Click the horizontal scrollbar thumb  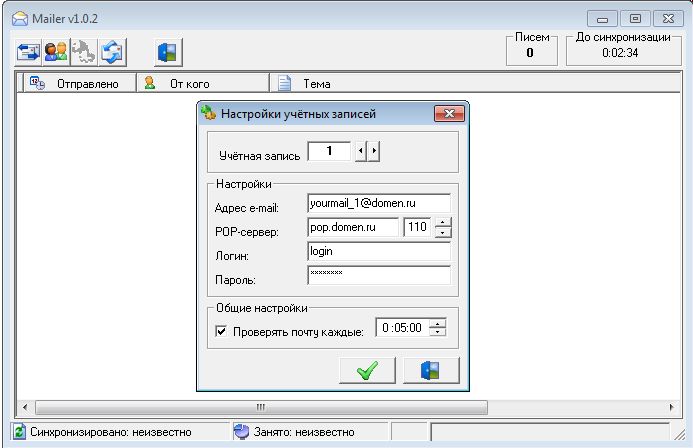pos(261,407)
